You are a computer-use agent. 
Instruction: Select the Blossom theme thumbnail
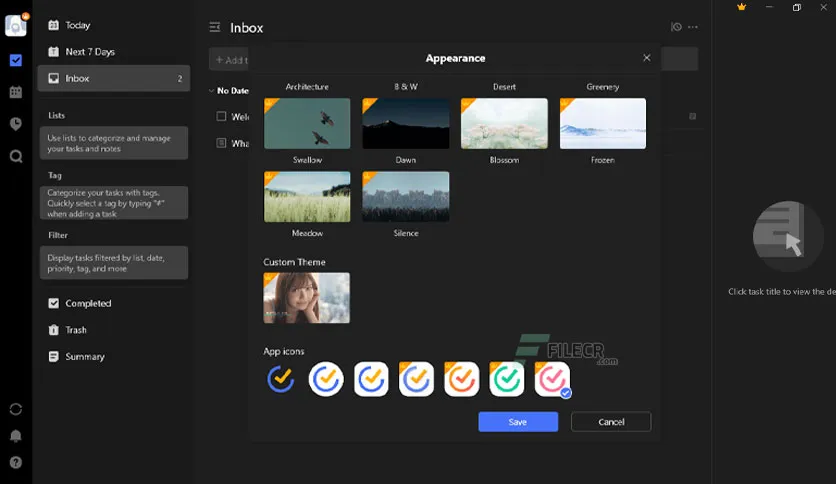504,123
